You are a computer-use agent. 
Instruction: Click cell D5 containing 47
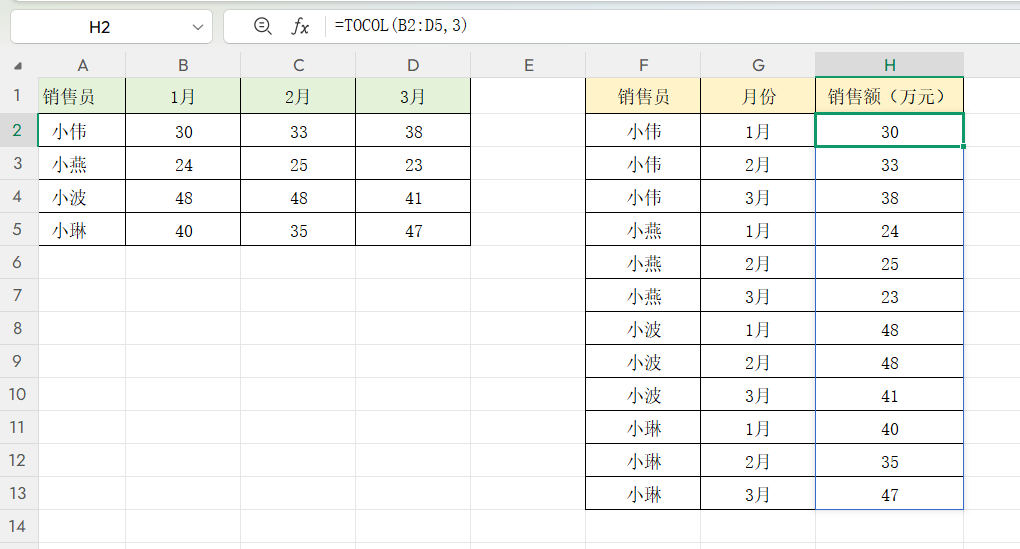(413, 231)
